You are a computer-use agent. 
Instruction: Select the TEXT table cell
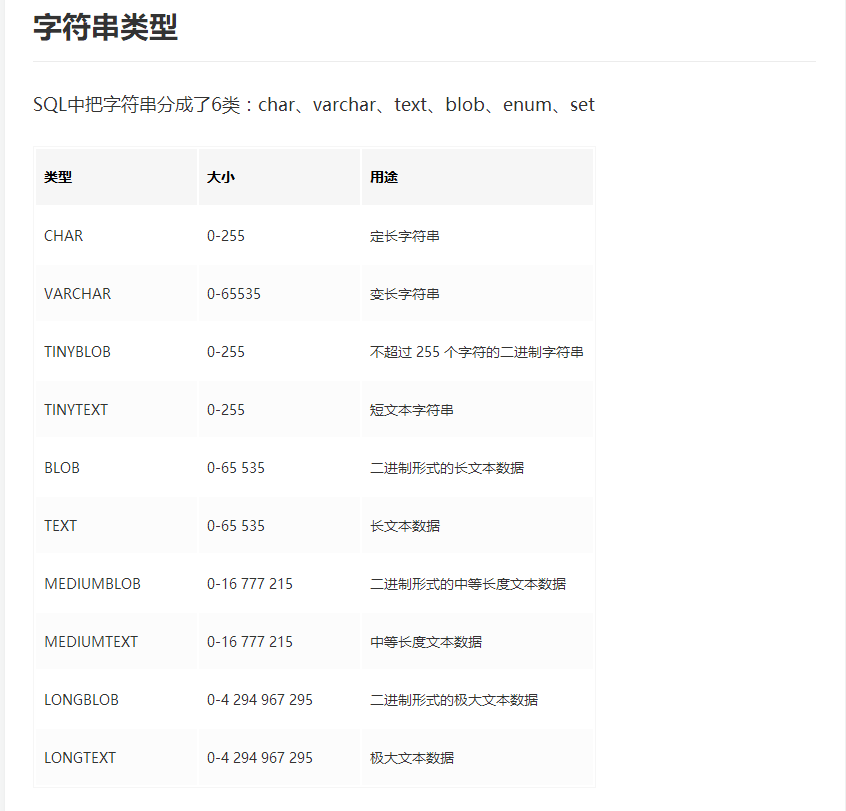(59, 525)
